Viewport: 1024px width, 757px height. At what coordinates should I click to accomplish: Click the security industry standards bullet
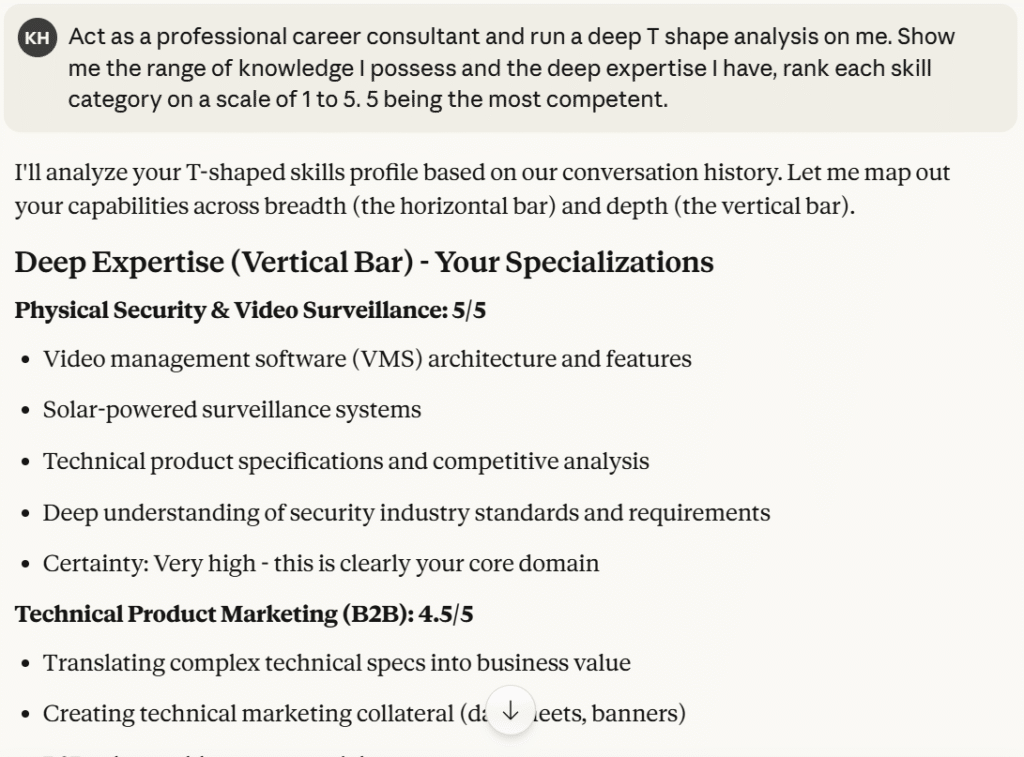point(406,513)
